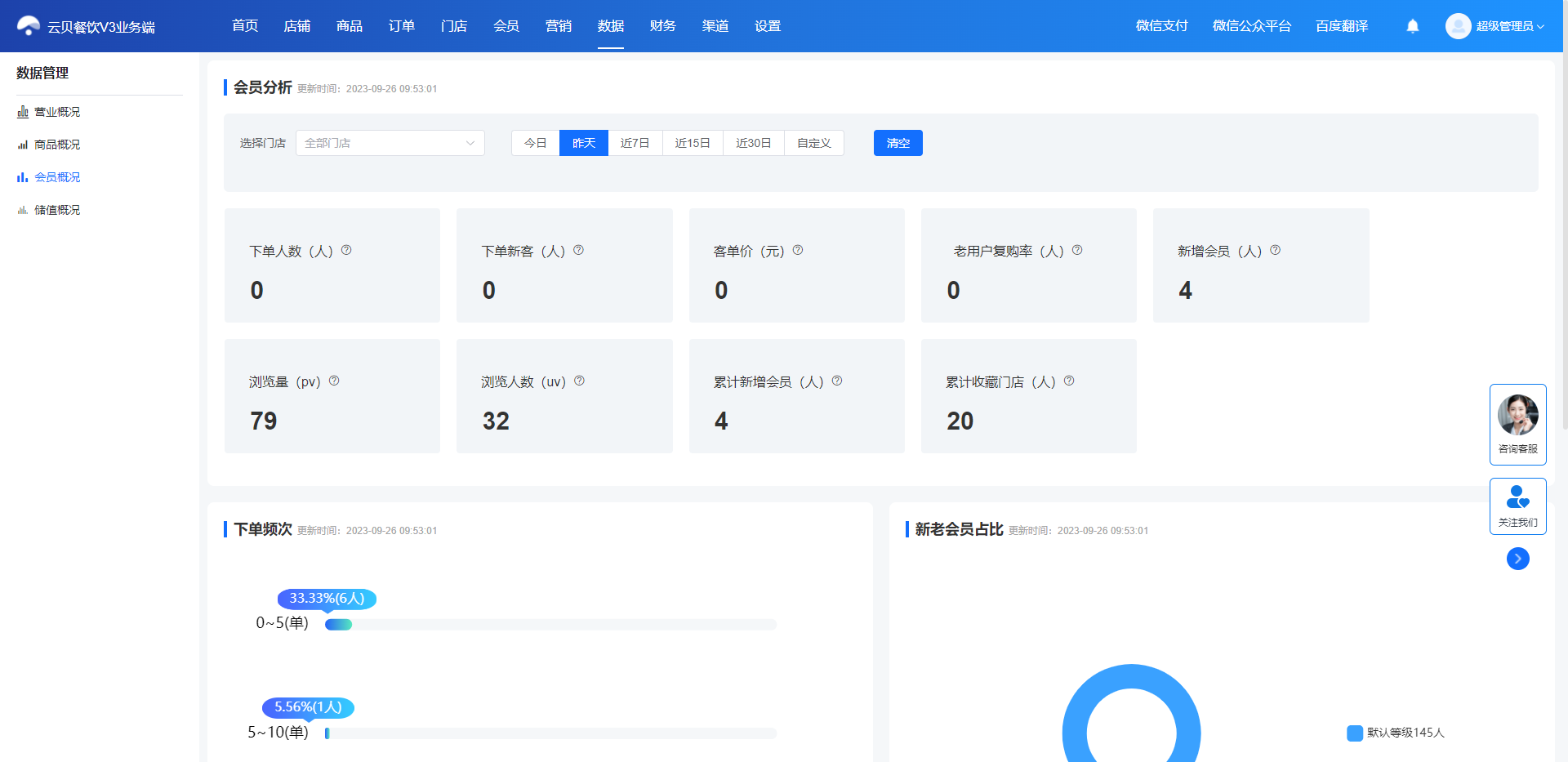
Task: Click help icon beside 客单价
Action: click(x=798, y=250)
